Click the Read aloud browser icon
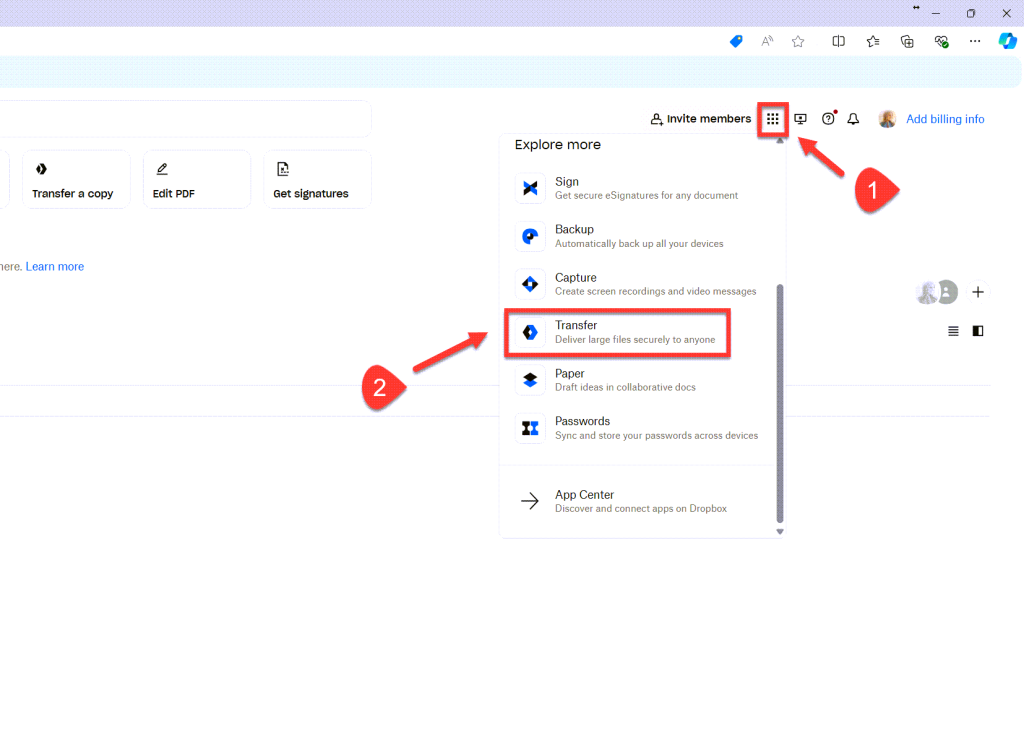 767,42
